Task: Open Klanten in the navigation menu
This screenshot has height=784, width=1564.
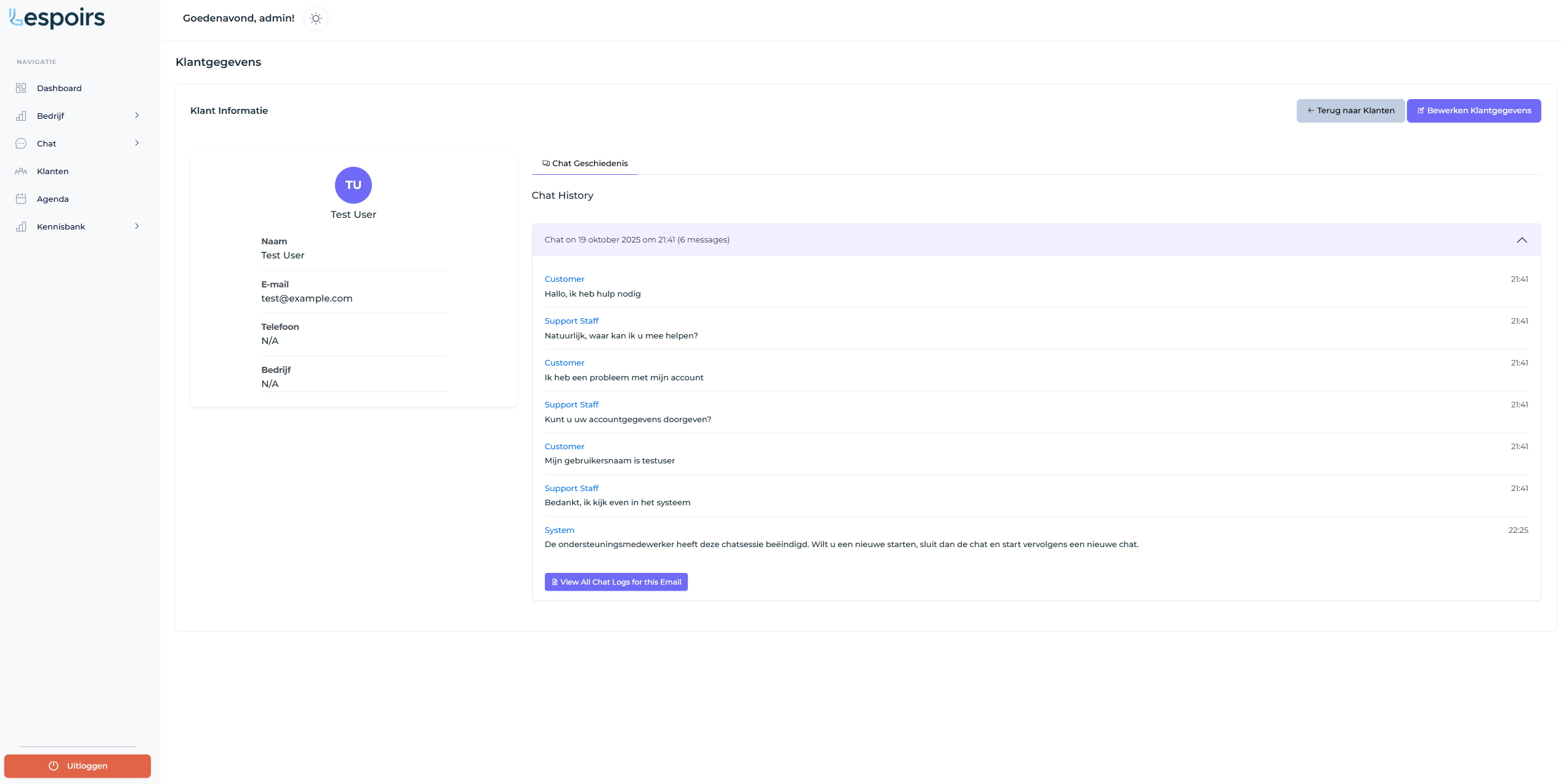Action: tap(53, 171)
